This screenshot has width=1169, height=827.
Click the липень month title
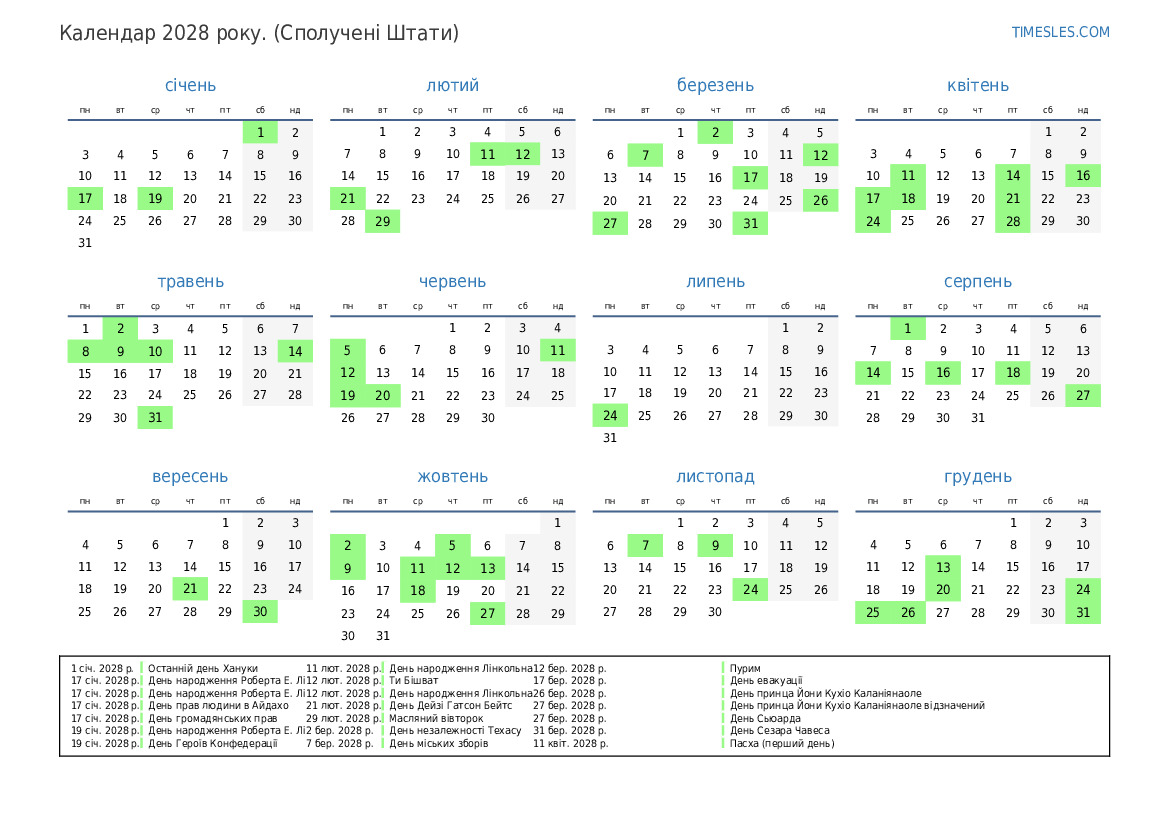coord(715,282)
